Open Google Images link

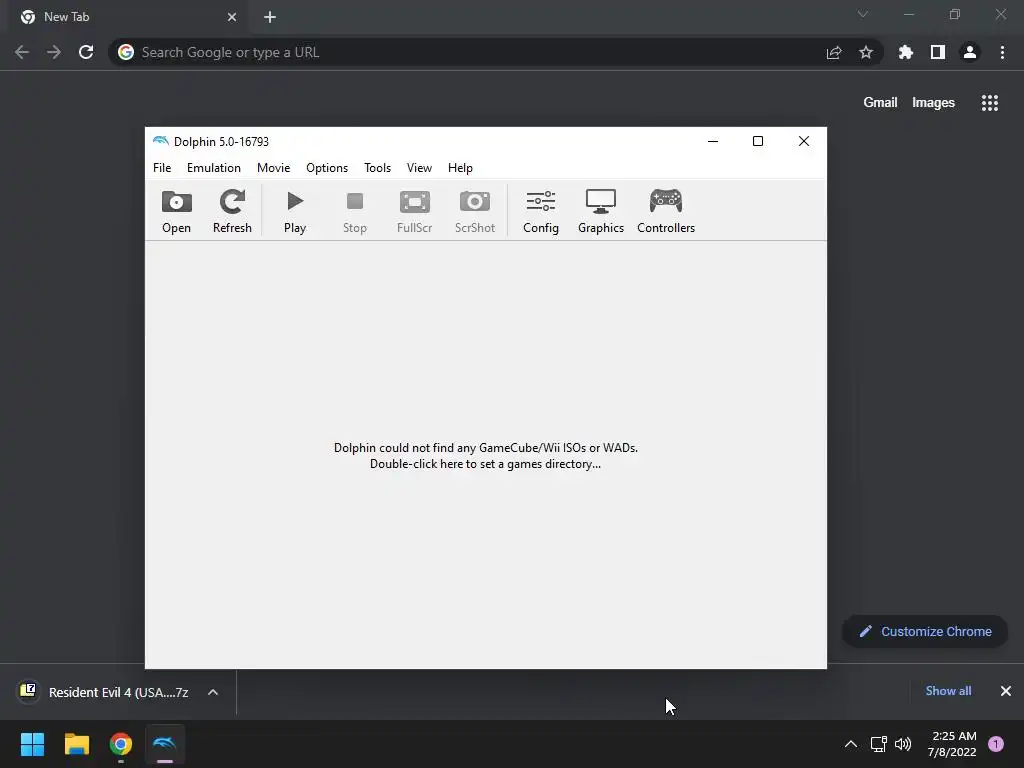coord(933,103)
